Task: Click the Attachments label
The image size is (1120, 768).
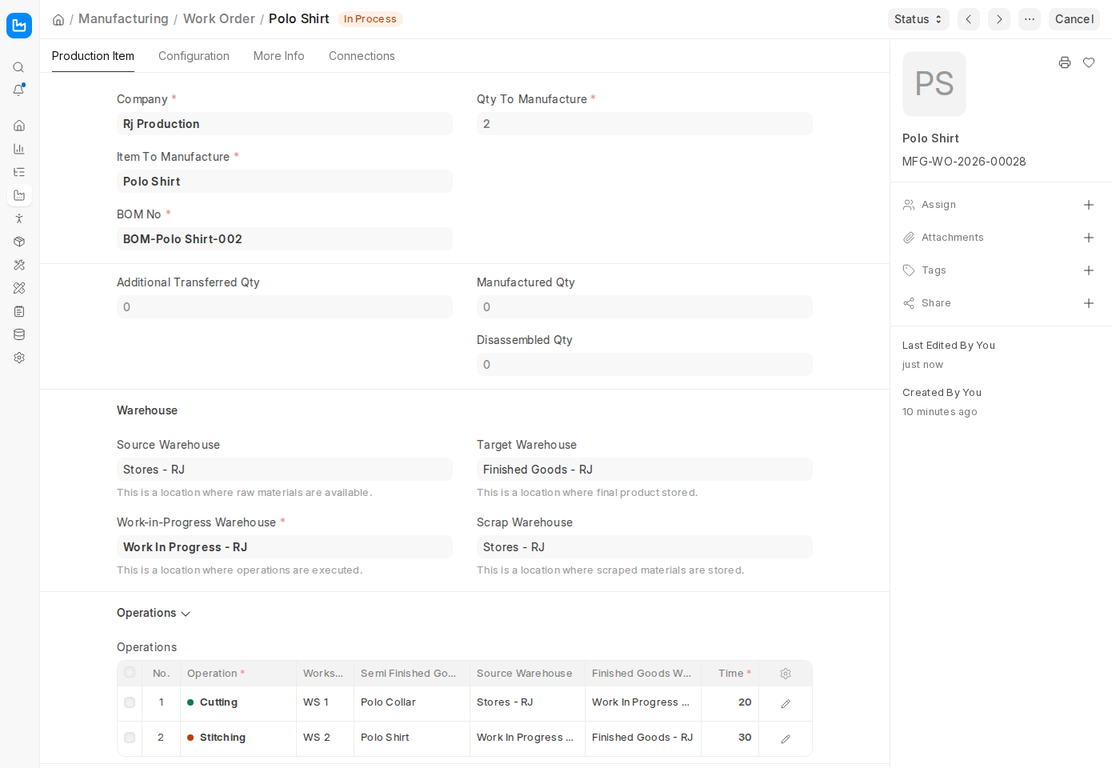Action: [x=952, y=238]
